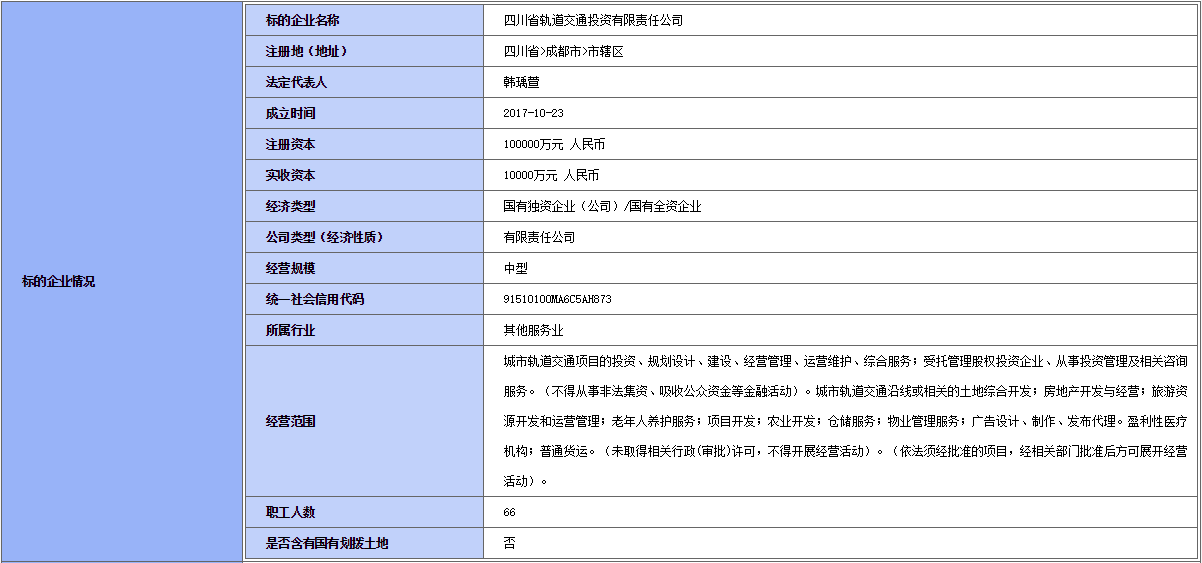Click the scale value 中型

[x=515, y=268]
